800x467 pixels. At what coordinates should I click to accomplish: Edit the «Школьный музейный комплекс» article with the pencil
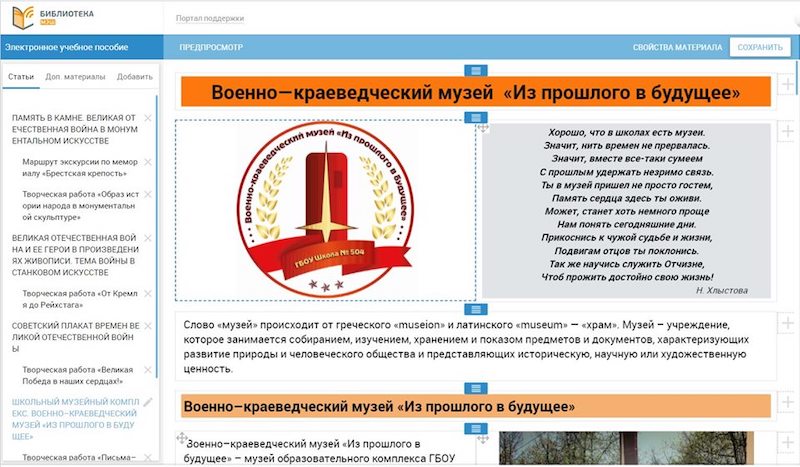click(x=148, y=403)
